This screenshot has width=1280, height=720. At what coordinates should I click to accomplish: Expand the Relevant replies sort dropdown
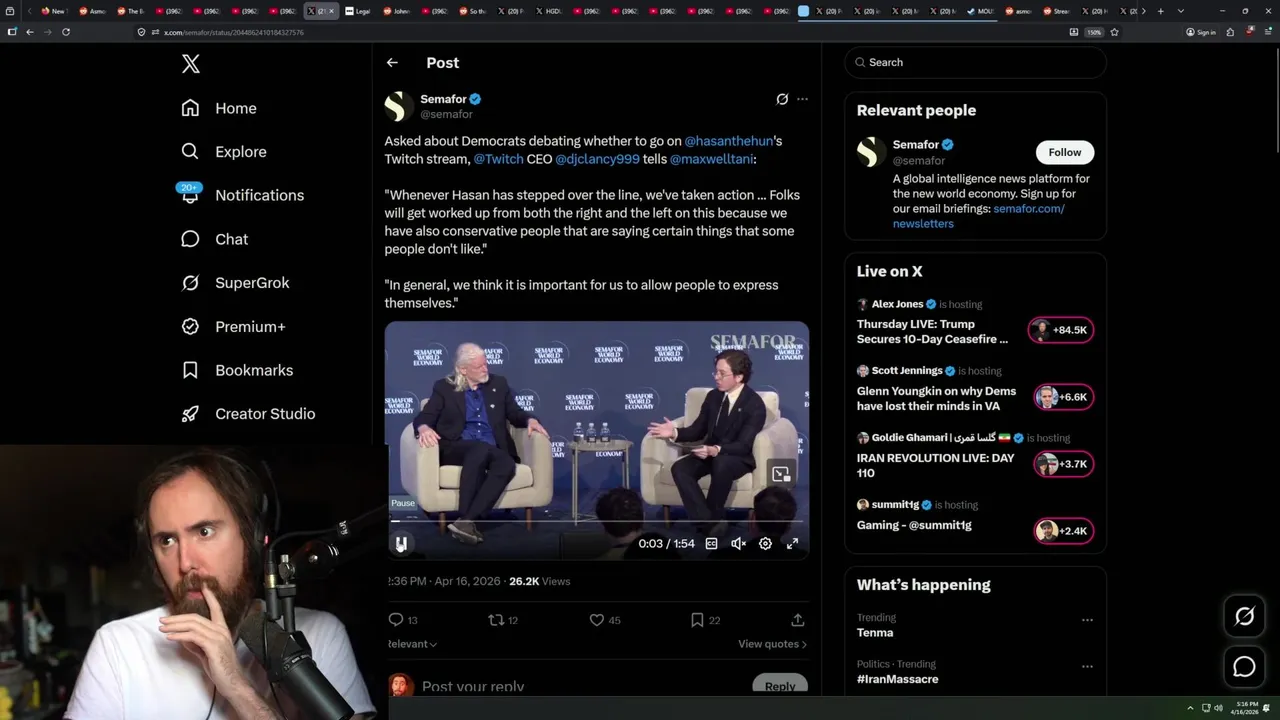point(412,644)
